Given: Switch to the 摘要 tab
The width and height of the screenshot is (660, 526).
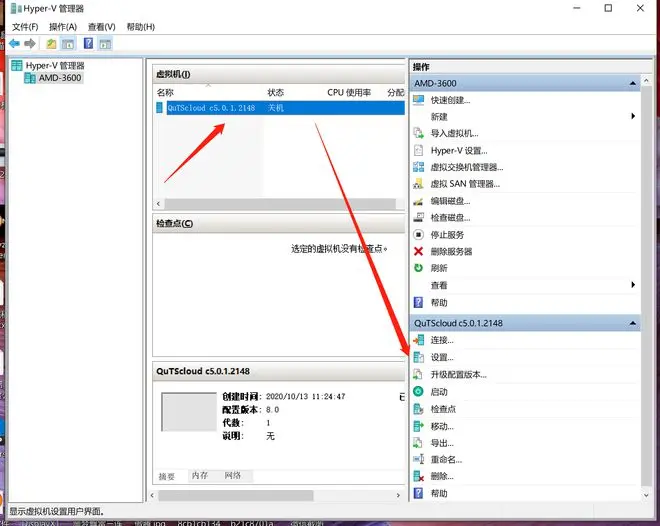Looking at the screenshot, I should [167, 476].
